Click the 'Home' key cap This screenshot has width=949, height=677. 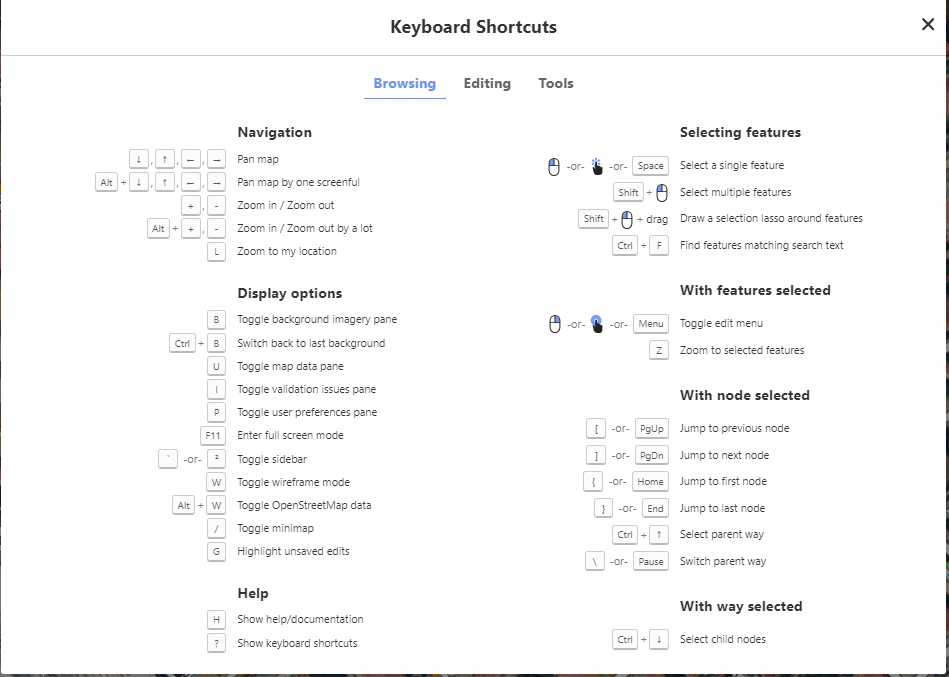[651, 482]
